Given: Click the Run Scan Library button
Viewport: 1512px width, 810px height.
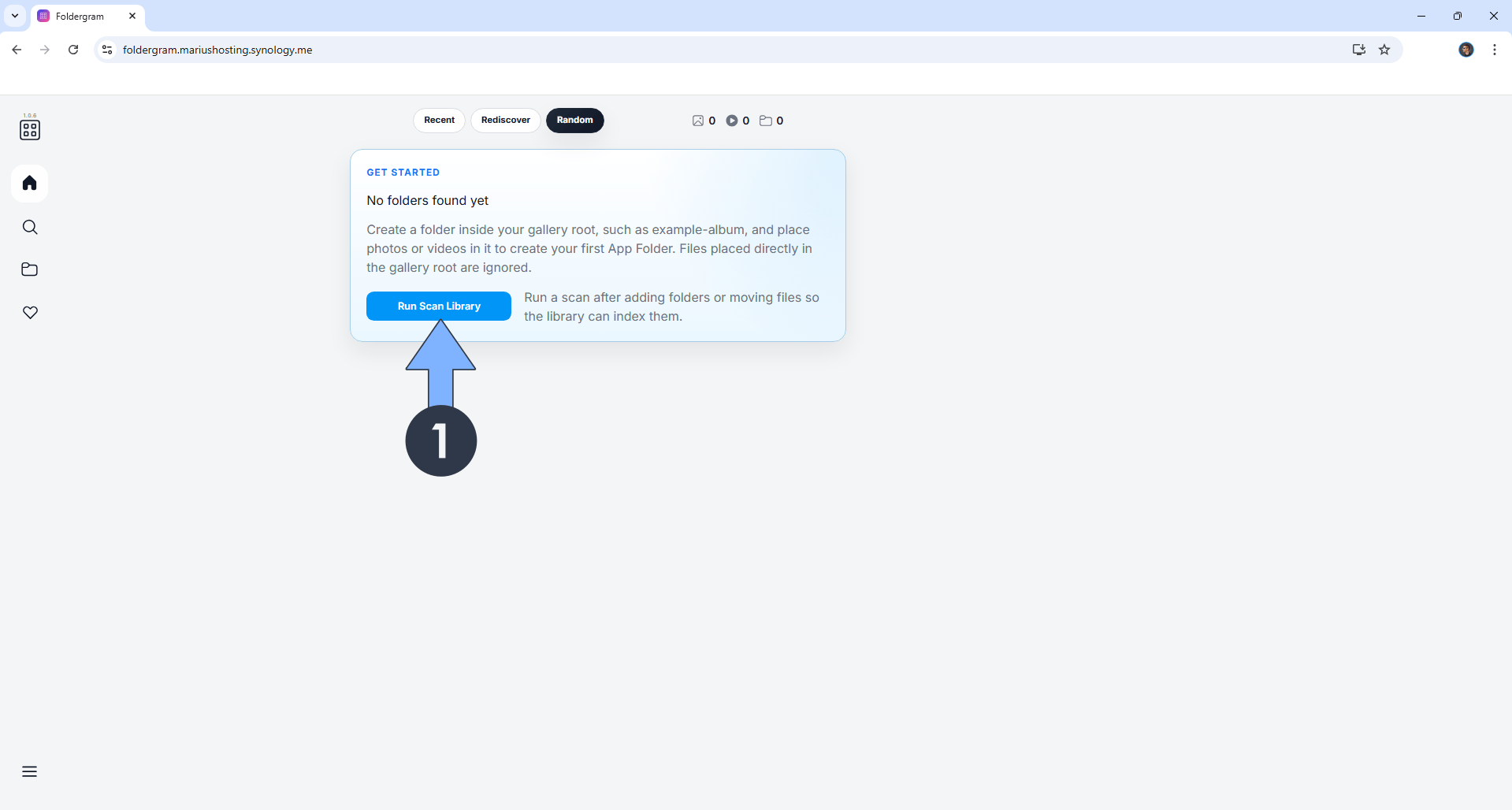Looking at the screenshot, I should pos(438,306).
